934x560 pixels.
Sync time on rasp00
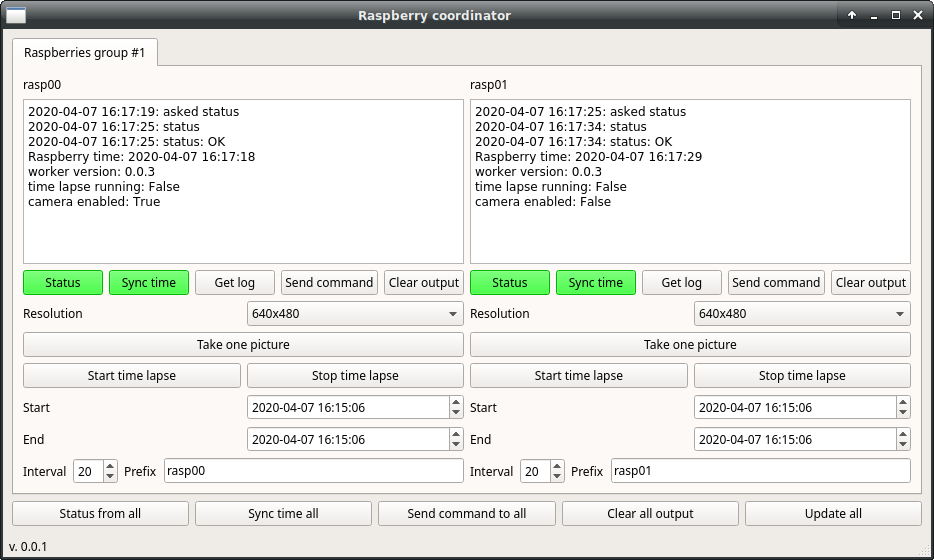(149, 282)
